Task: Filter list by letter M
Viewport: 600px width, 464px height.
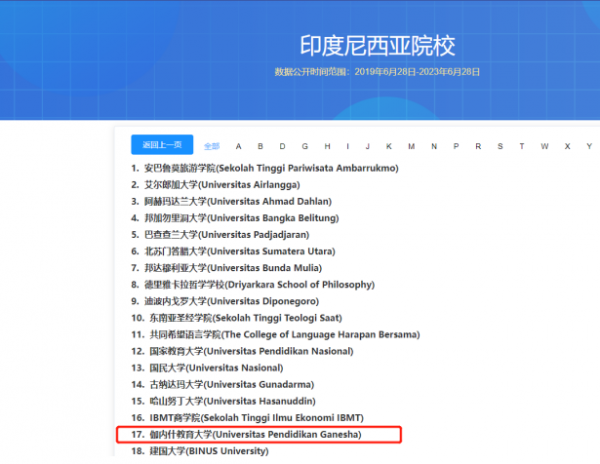Action: point(412,146)
